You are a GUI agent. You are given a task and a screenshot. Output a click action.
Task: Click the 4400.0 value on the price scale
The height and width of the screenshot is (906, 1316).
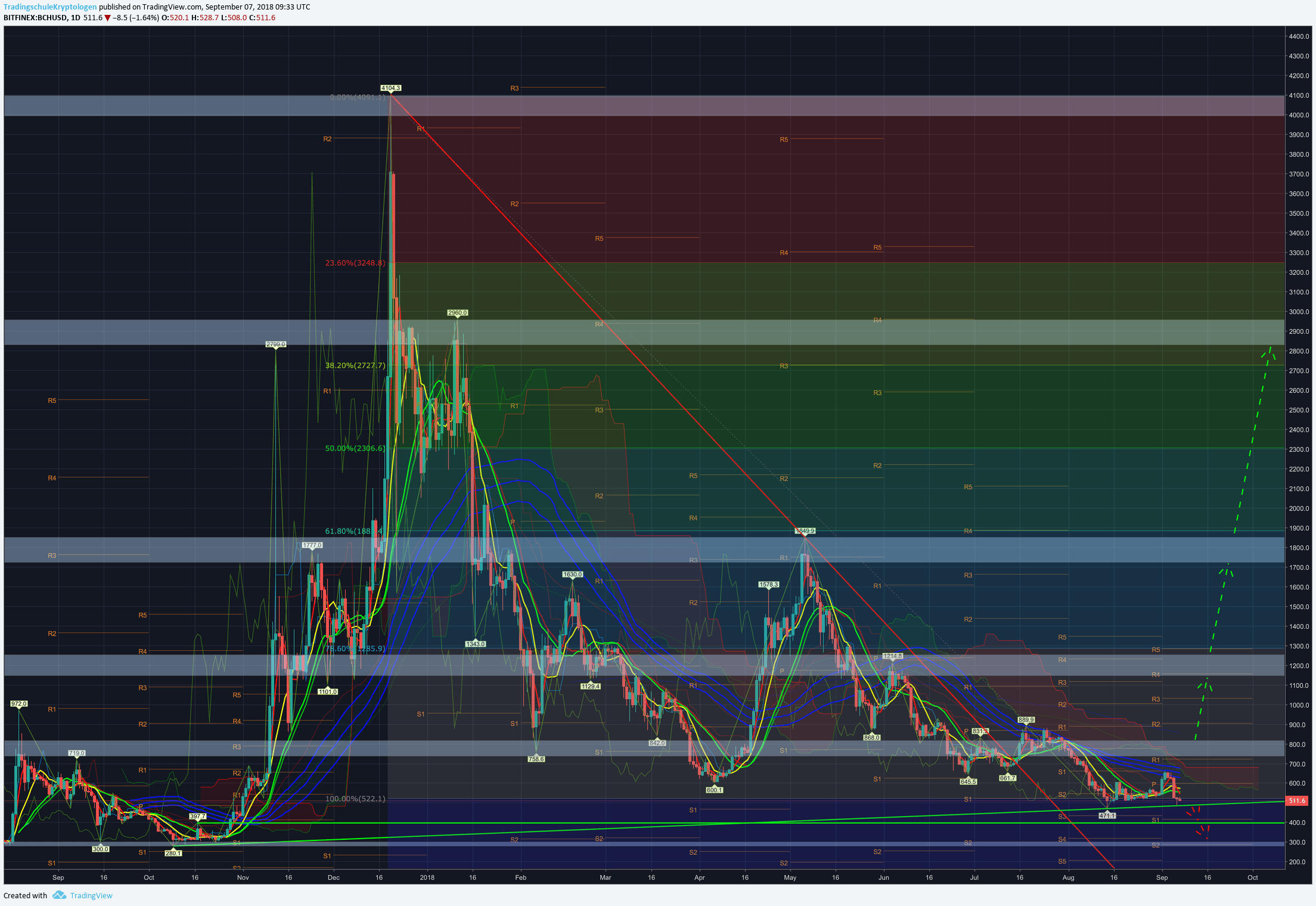[x=1299, y=36]
